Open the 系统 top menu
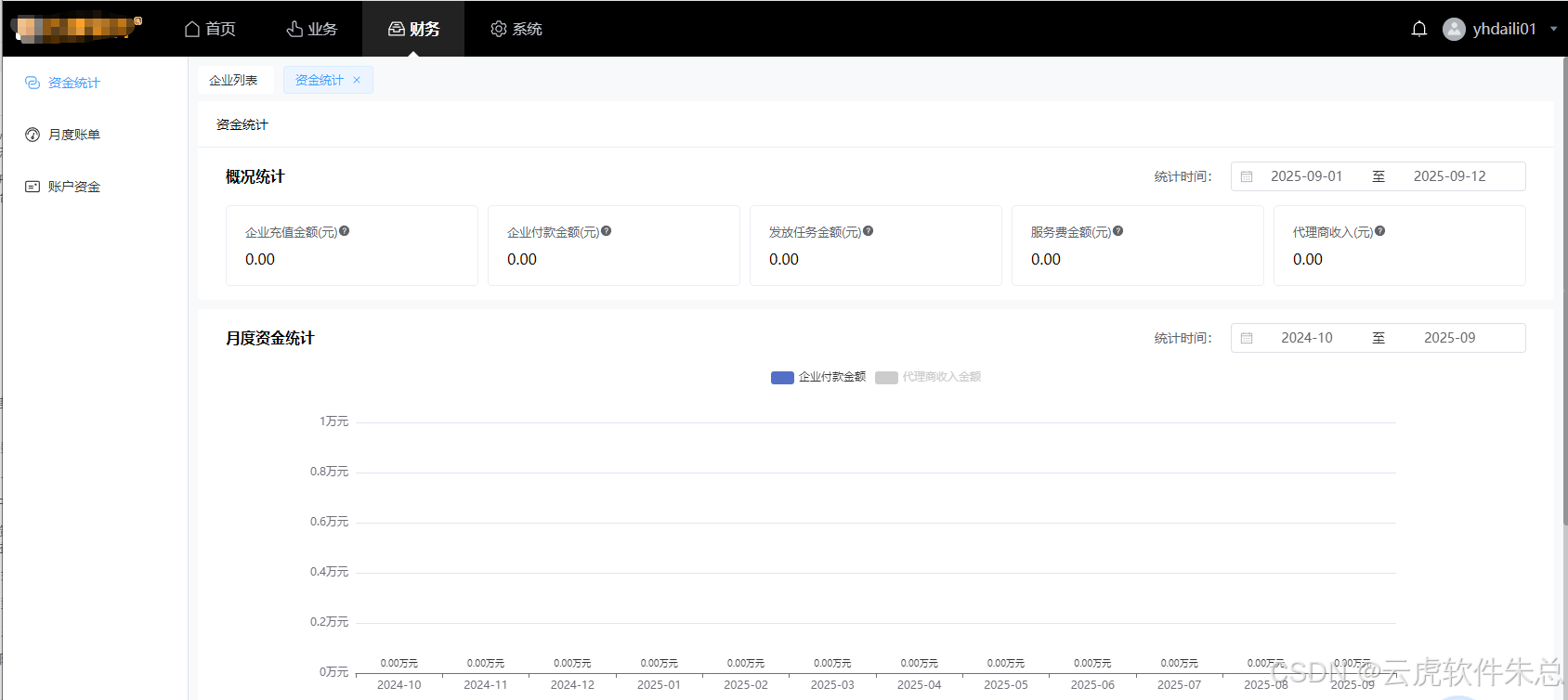 (516, 29)
